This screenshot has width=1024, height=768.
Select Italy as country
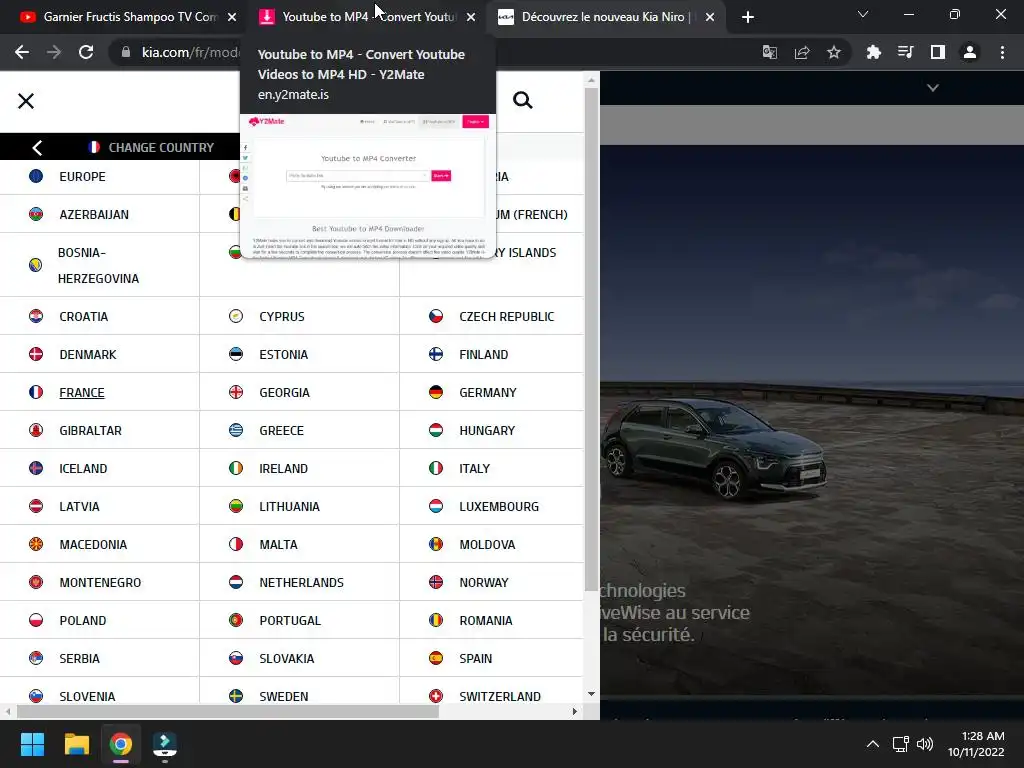474,468
